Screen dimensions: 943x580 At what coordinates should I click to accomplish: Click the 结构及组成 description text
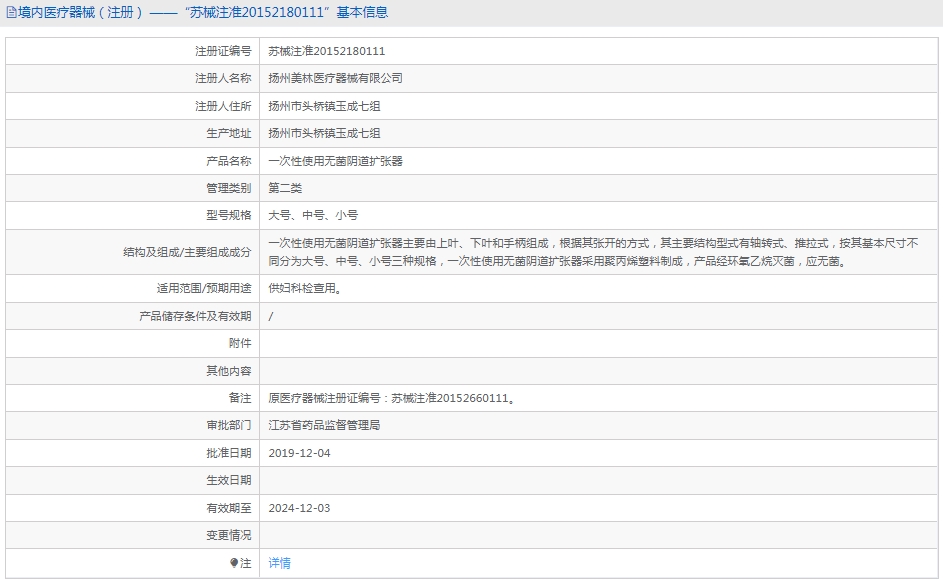(x=595, y=253)
